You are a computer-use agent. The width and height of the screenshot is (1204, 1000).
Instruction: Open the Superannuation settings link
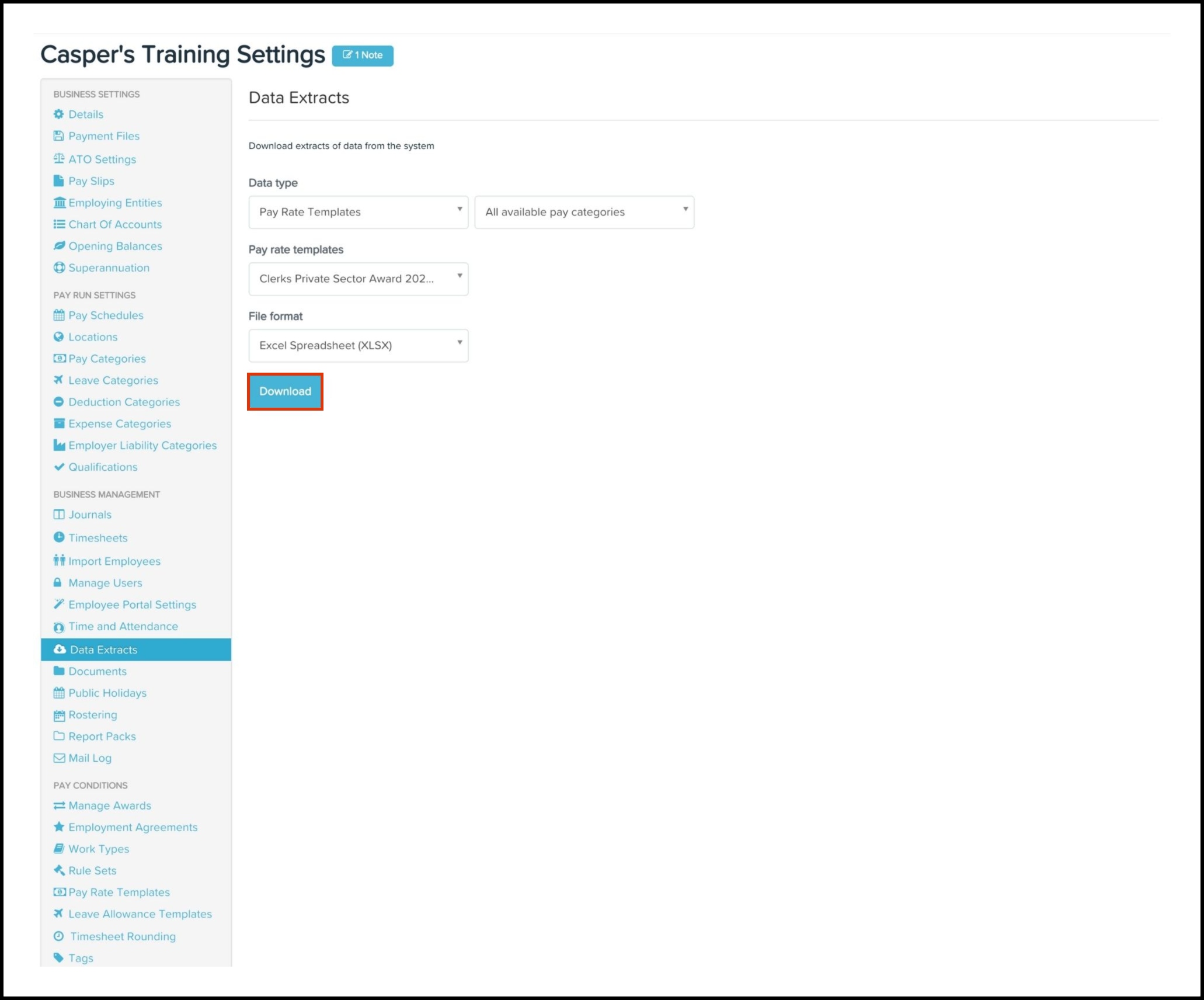click(x=109, y=268)
